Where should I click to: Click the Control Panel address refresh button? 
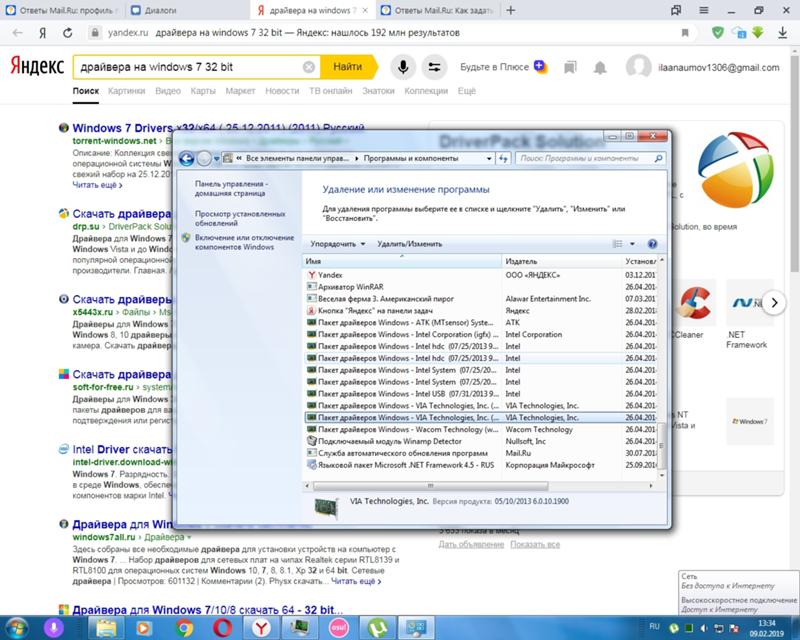tap(504, 159)
